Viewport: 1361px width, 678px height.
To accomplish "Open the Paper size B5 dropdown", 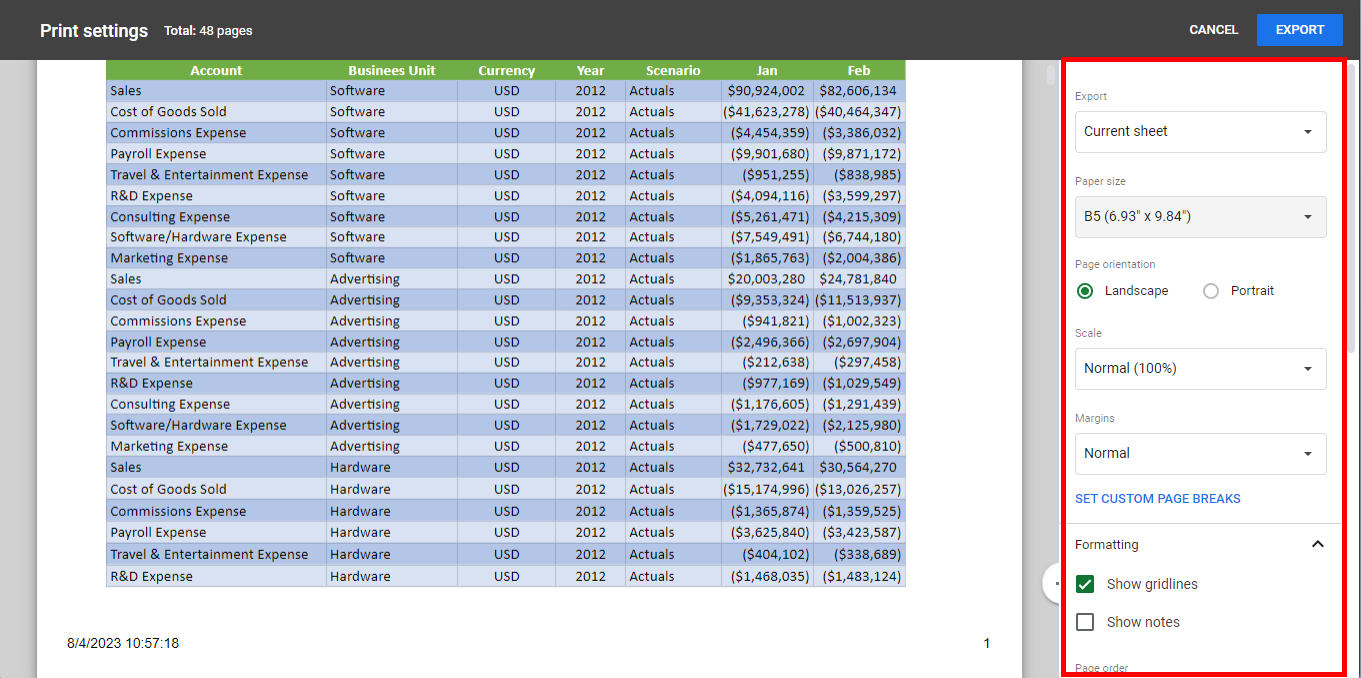I will (1200, 216).
